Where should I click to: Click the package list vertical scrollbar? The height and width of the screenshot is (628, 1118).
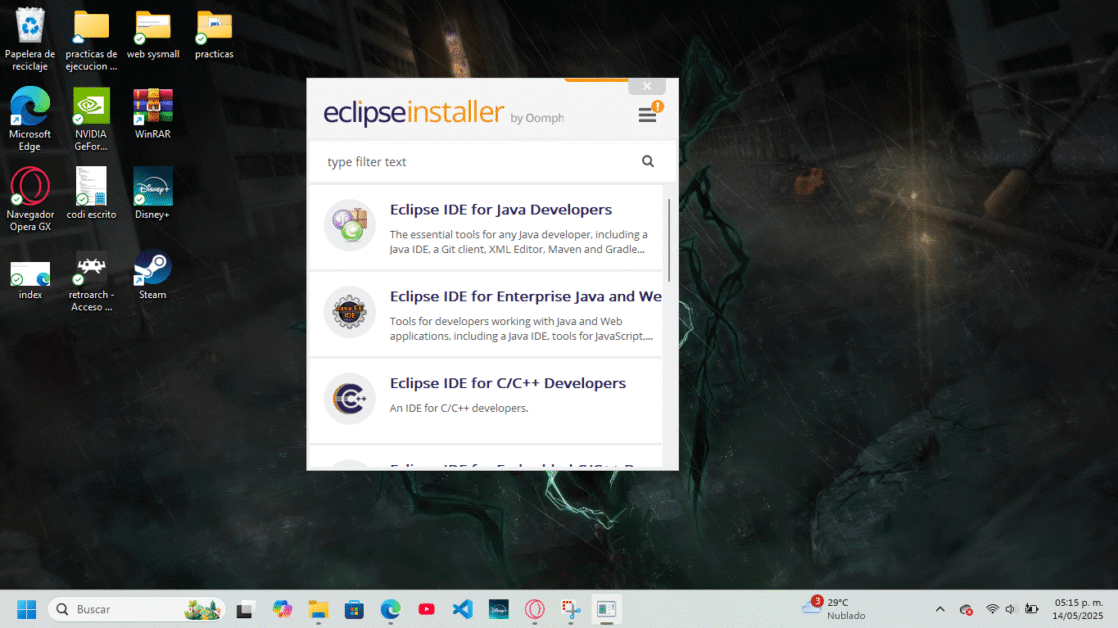point(668,240)
